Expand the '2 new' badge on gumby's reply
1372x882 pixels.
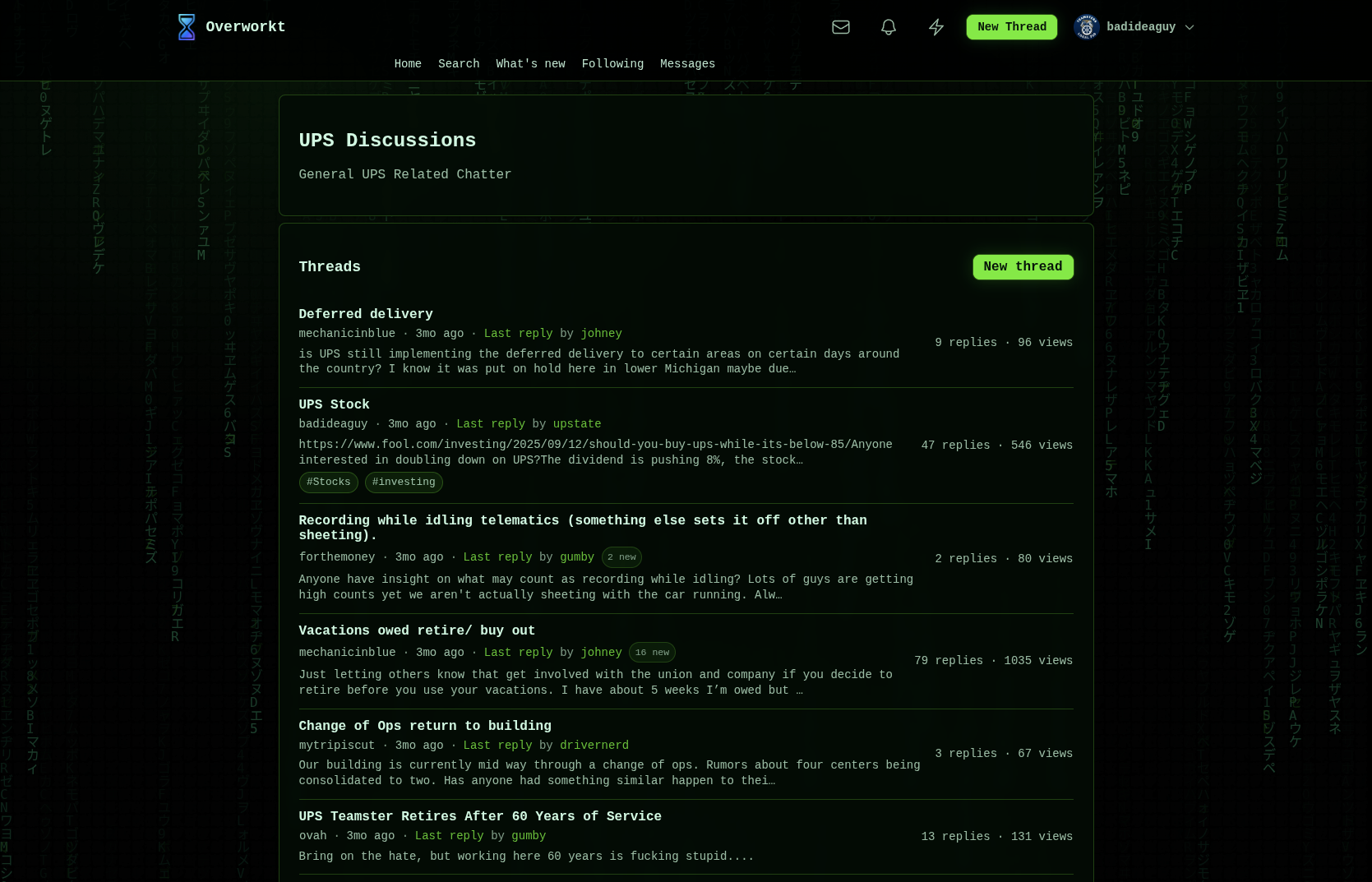pos(621,557)
